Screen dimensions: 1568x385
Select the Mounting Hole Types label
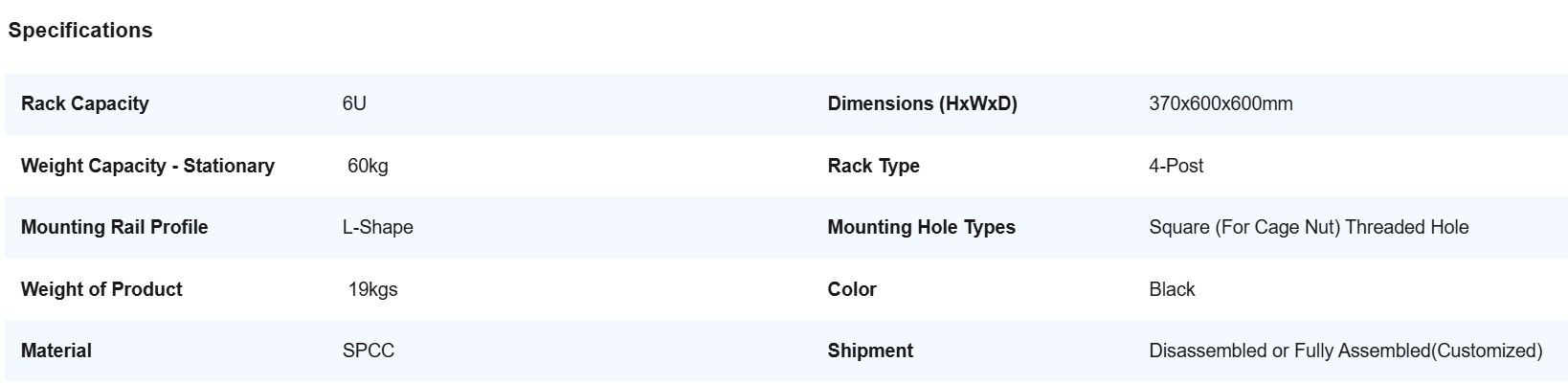click(x=921, y=227)
